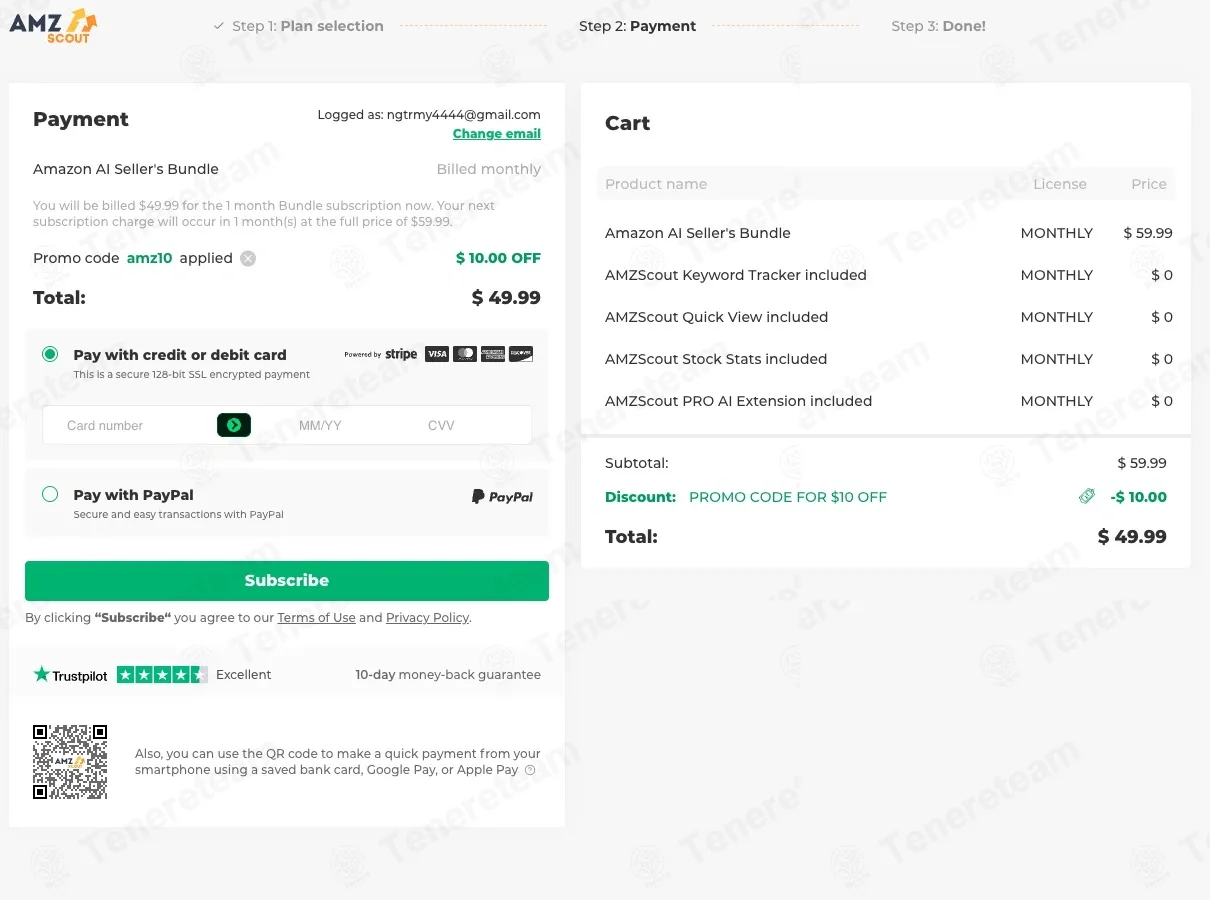
Task: Open the Change email link
Action: (497, 134)
